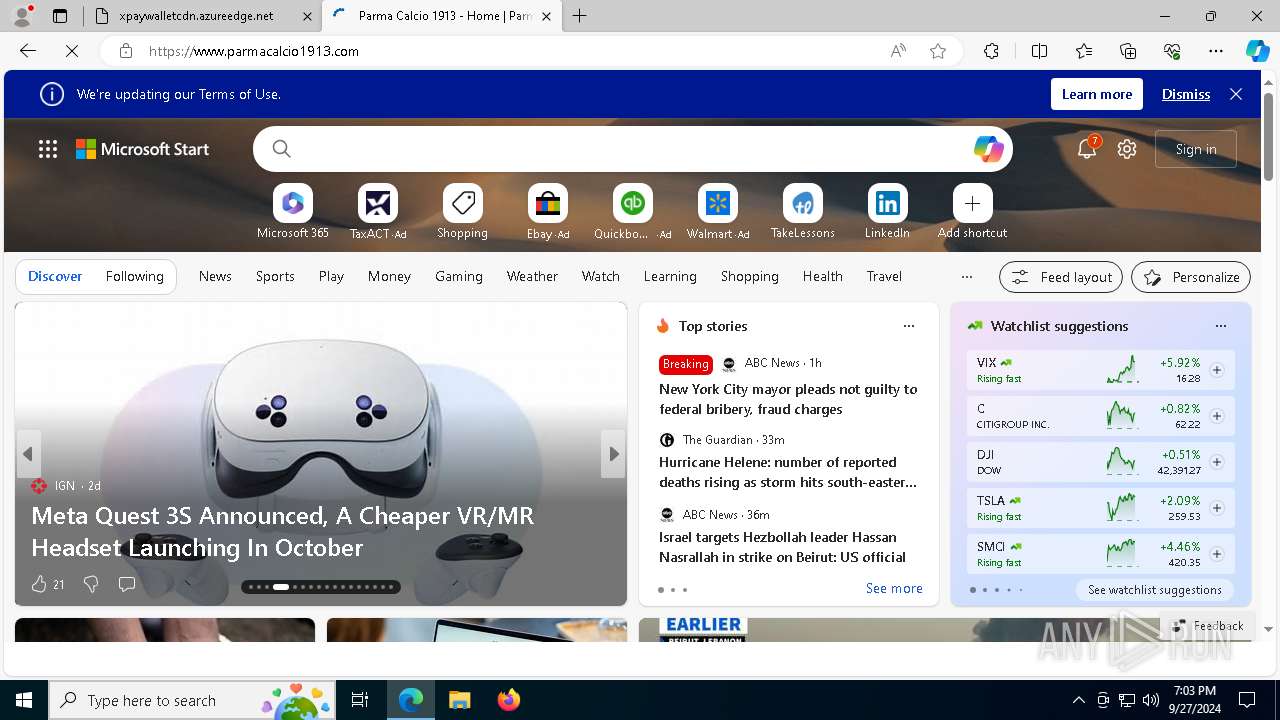Open Microsoft Start settings gear
Screen dimensions: 1280x720
point(1127,149)
